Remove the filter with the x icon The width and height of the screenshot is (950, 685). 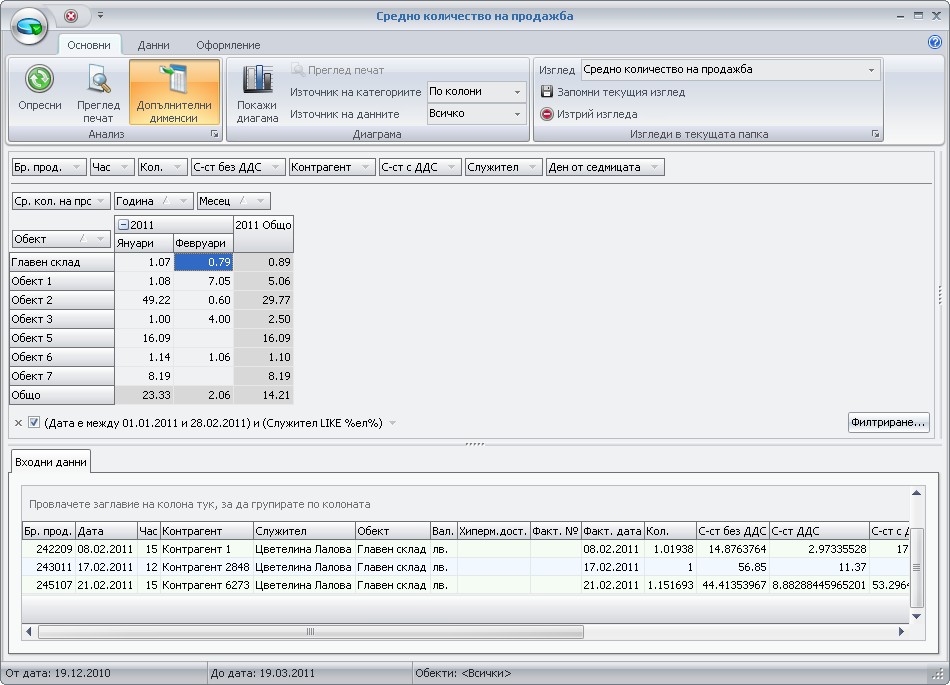[x=18, y=423]
